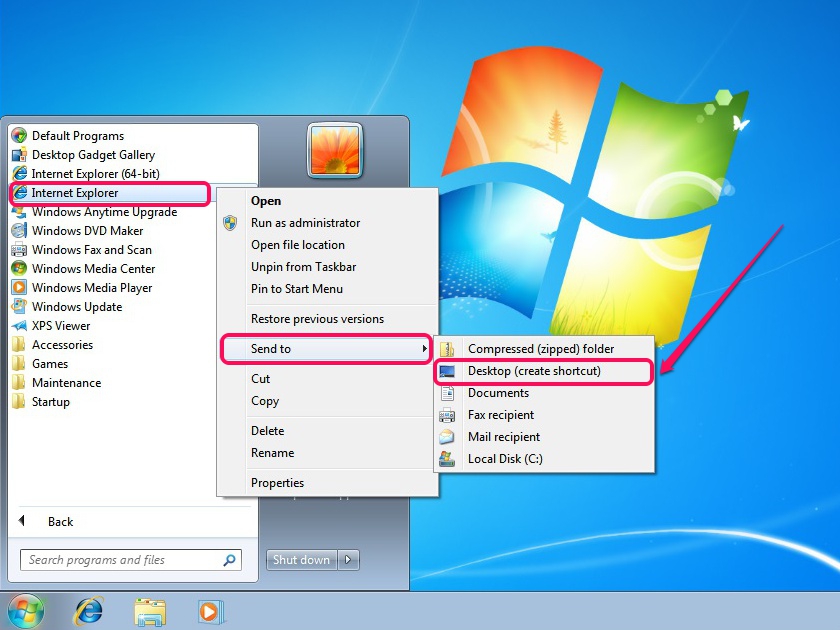840x630 pixels.
Task: Open Windows Media Player from the taskbar
Action: pyautogui.click(x=210, y=610)
